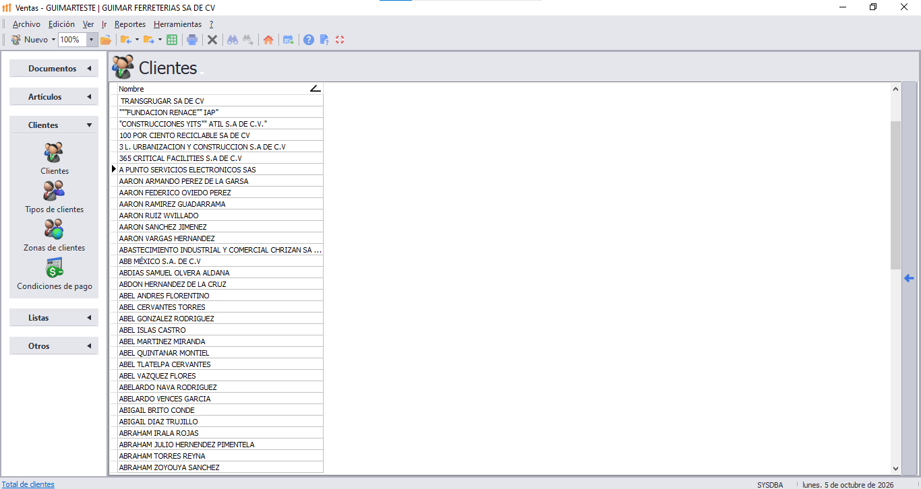921x489 pixels.
Task: Click the Clientes header icon beside the title
Action: click(x=123, y=67)
